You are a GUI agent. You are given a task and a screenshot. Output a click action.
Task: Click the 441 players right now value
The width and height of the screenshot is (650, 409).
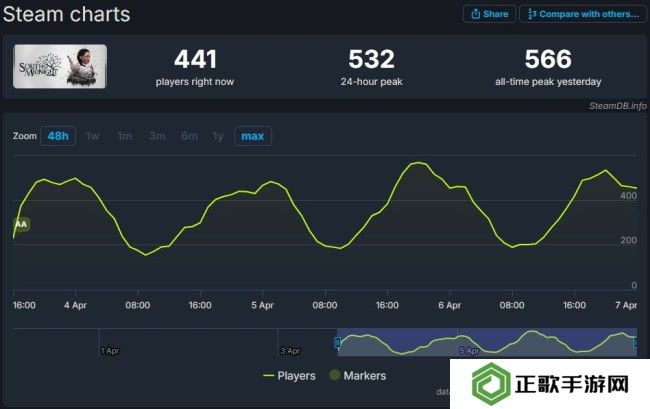point(195,59)
